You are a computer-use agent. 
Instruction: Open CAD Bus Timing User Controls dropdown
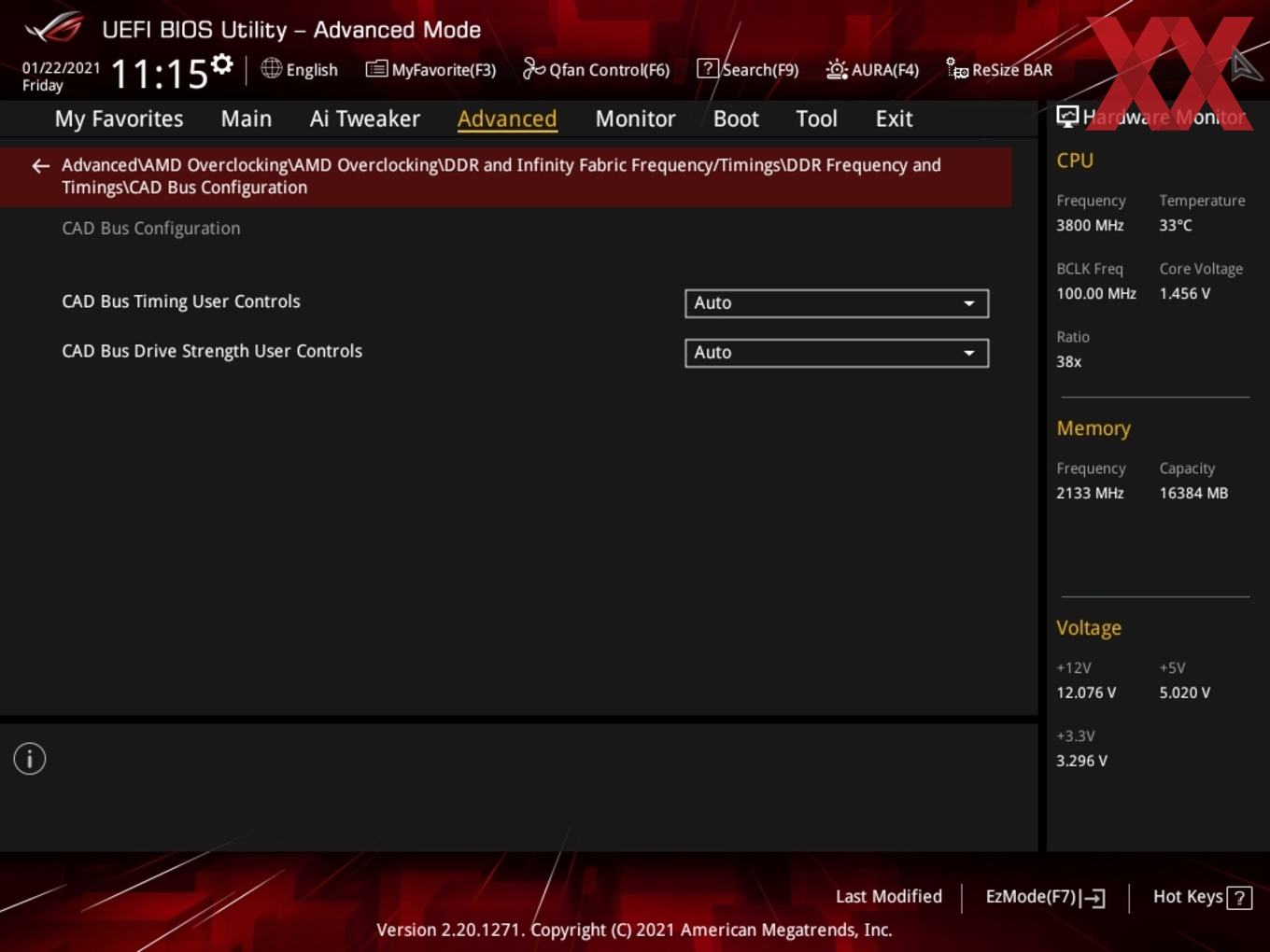[x=837, y=303]
